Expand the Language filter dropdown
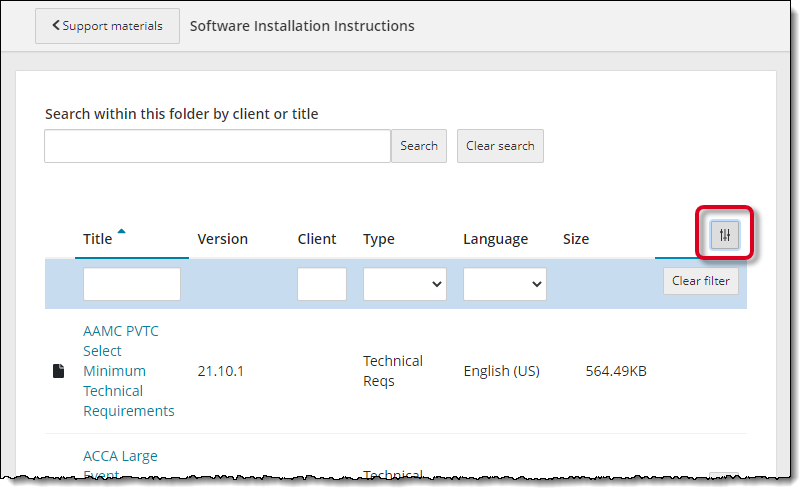The height and width of the screenshot is (495, 806). (504, 284)
